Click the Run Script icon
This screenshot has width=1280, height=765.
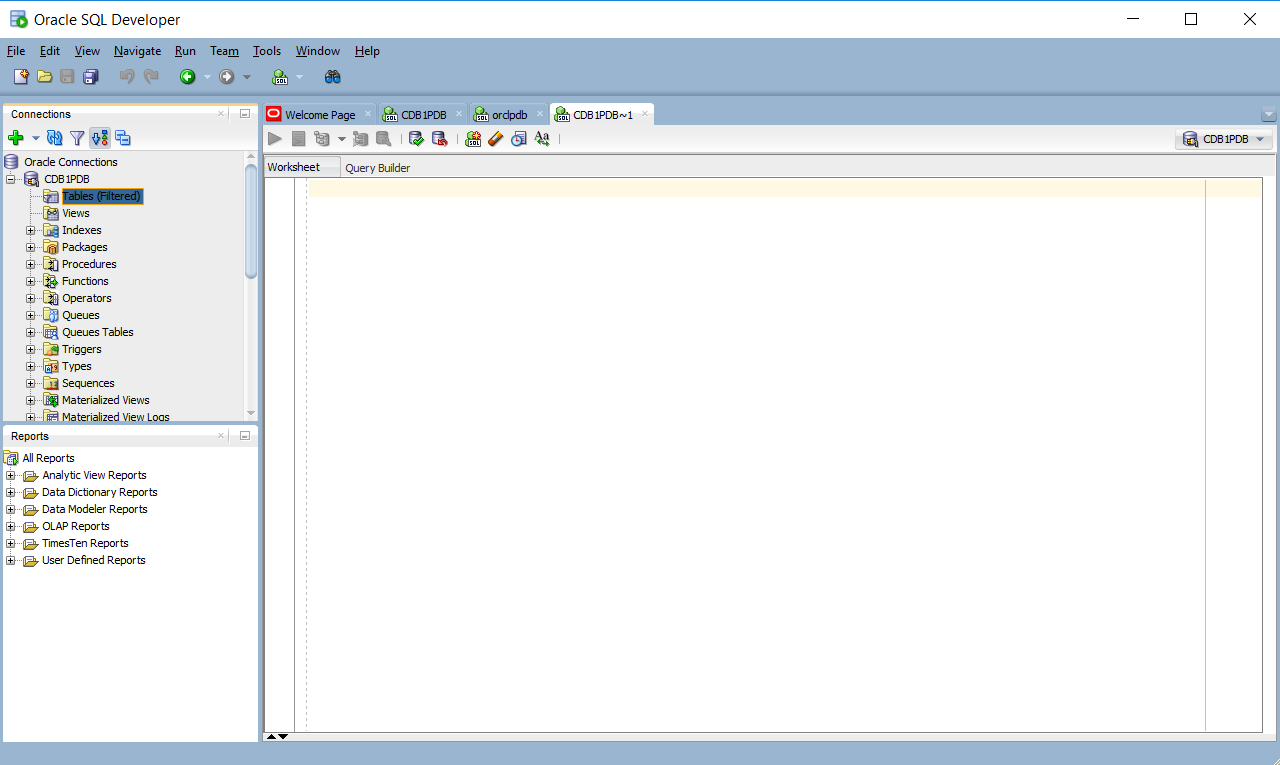(298, 139)
